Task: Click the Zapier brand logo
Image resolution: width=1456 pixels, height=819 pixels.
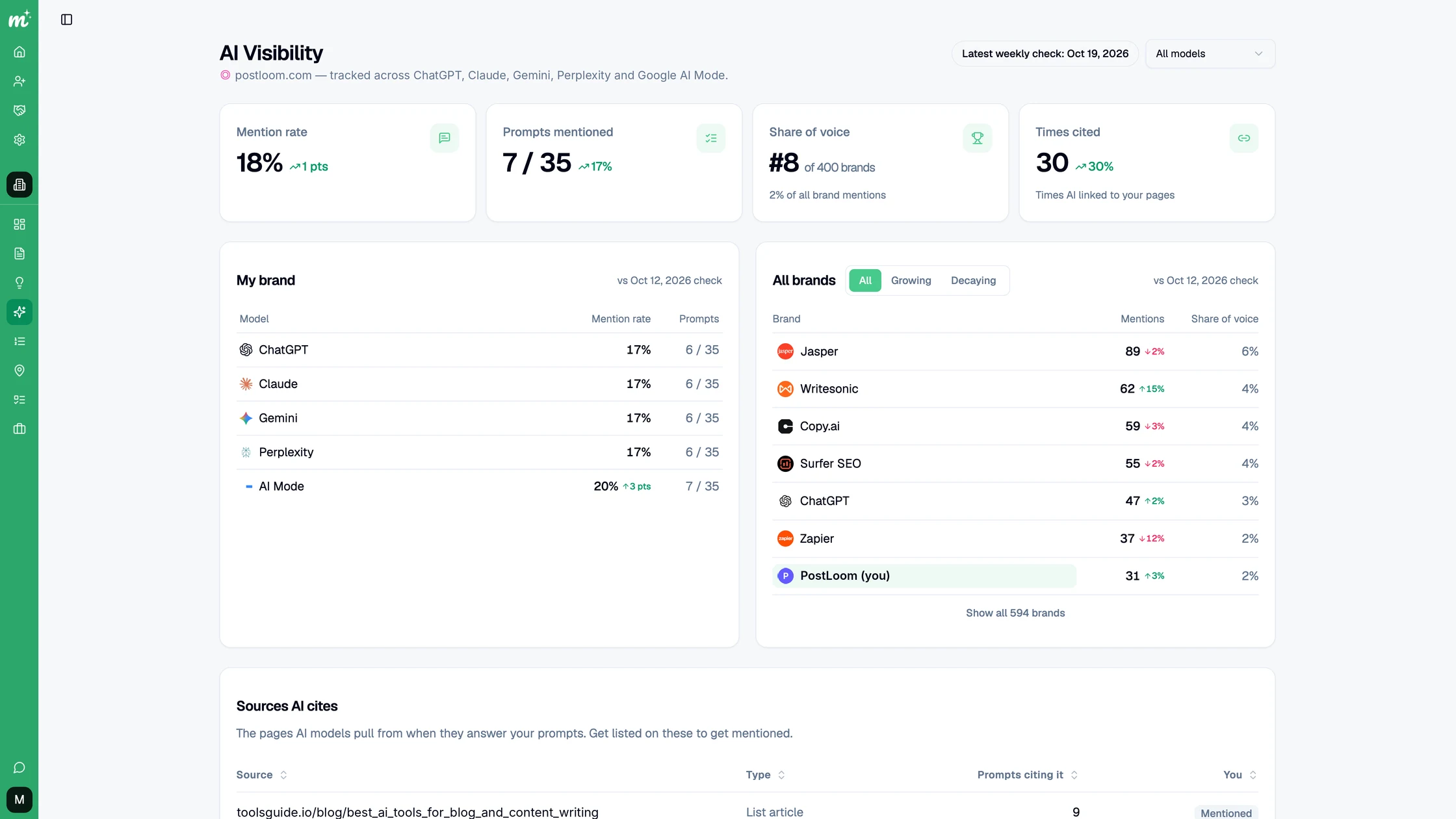Action: point(785,538)
